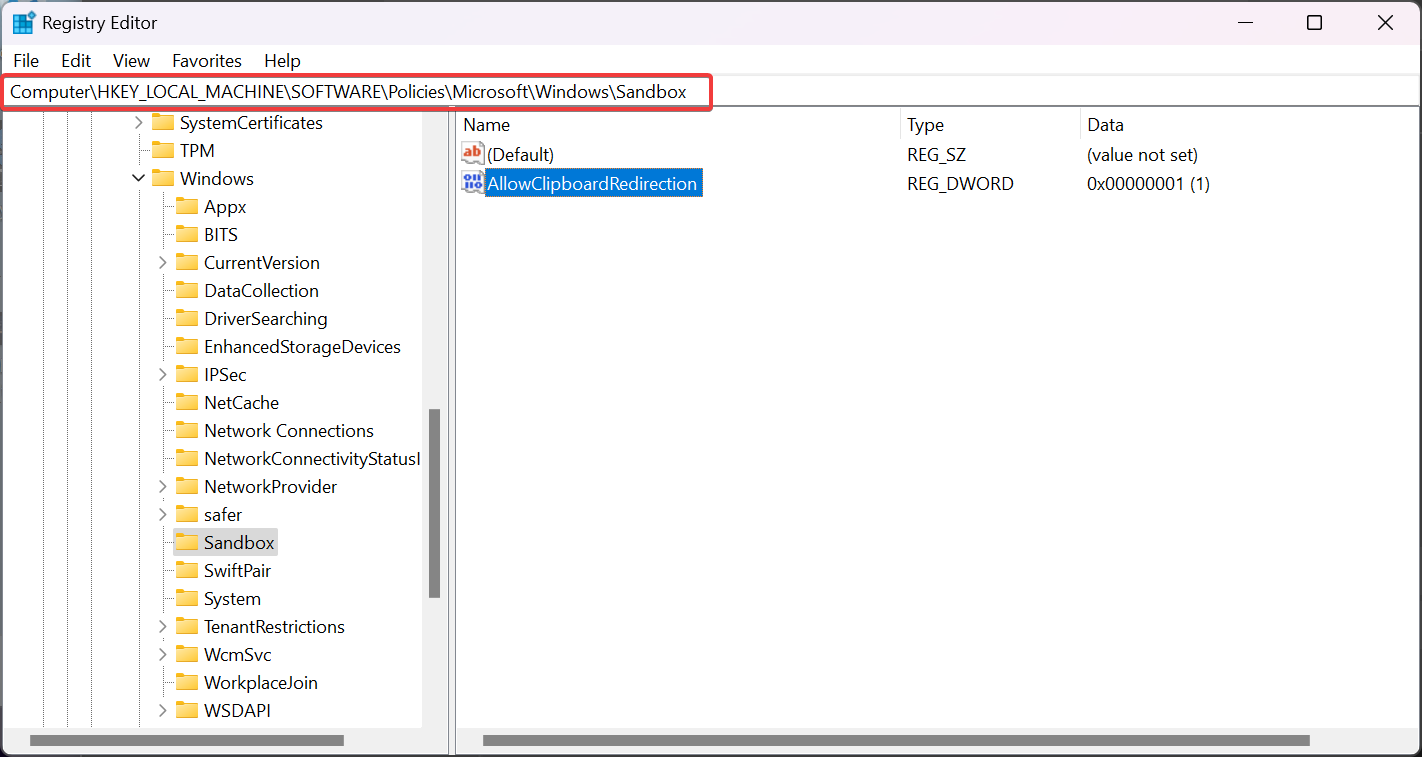Screen dimensions: 1422x757
Task: Open the Help menu
Action: tap(282, 61)
